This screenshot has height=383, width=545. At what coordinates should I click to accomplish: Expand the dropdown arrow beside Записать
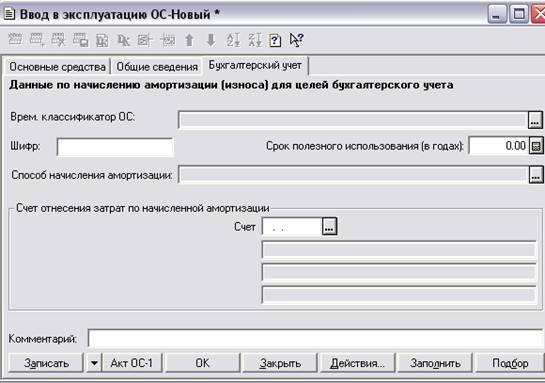point(93,363)
